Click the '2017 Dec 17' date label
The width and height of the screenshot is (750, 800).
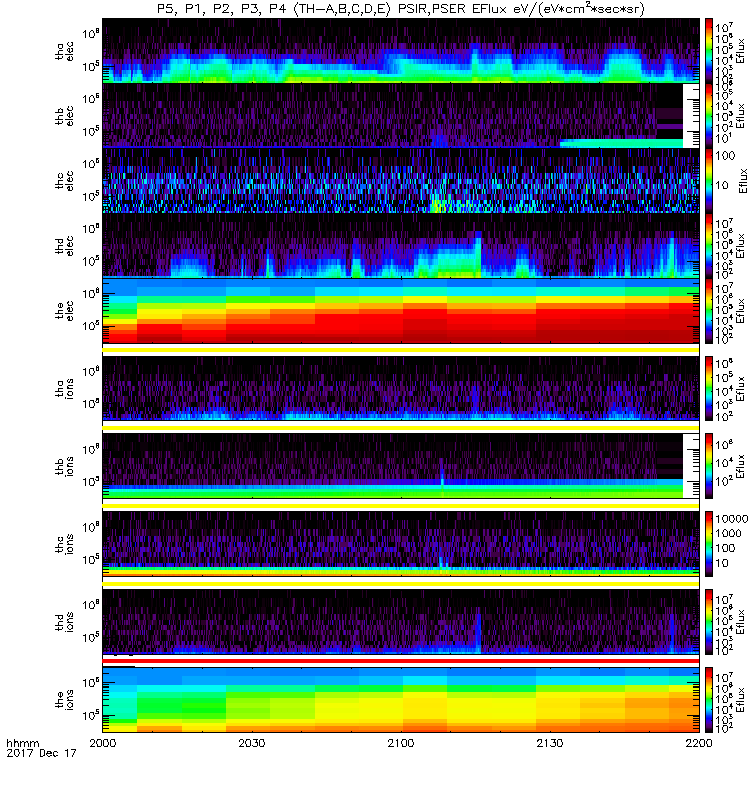pos(41,753)
